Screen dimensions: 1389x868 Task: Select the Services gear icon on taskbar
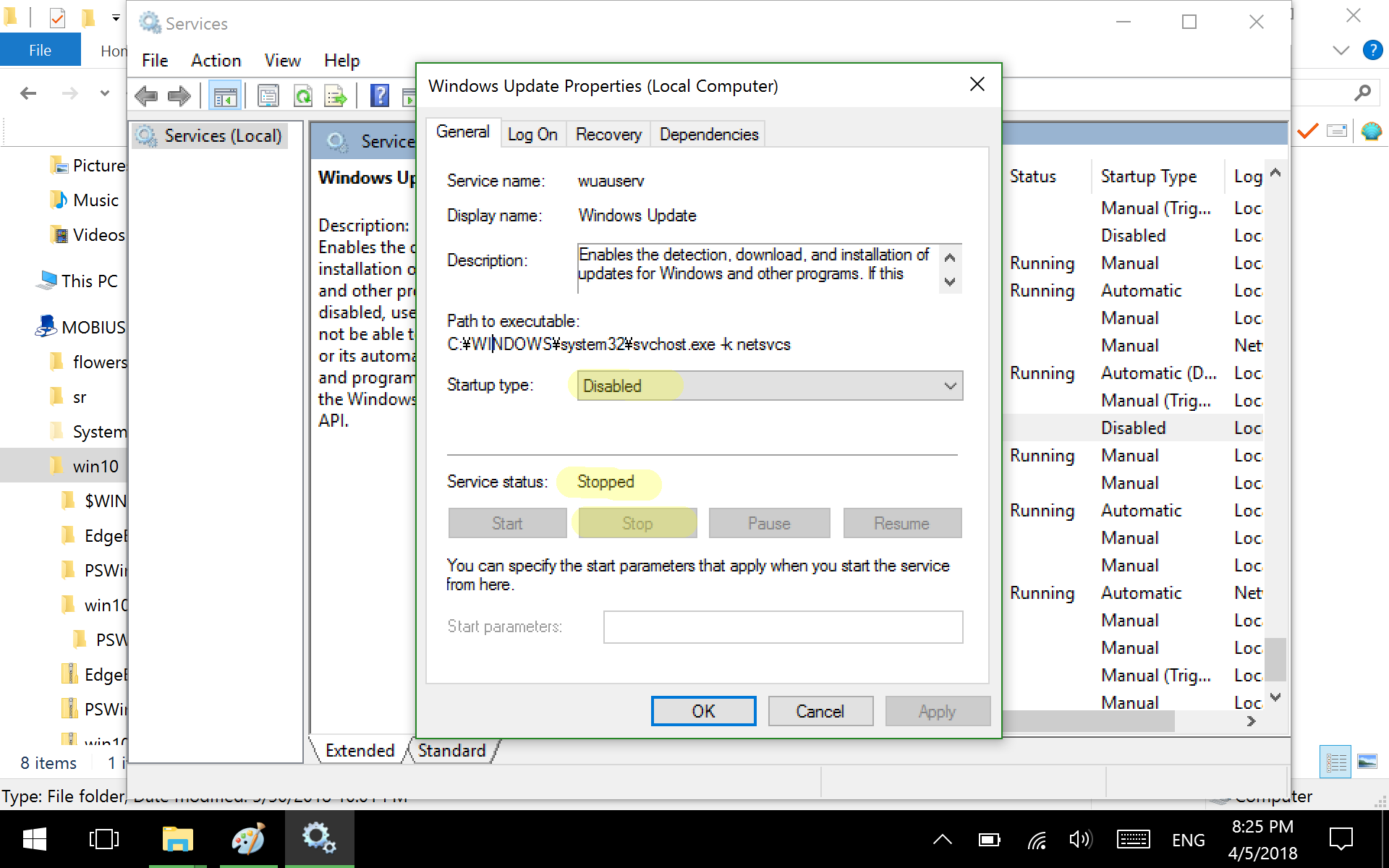point(319,838)
